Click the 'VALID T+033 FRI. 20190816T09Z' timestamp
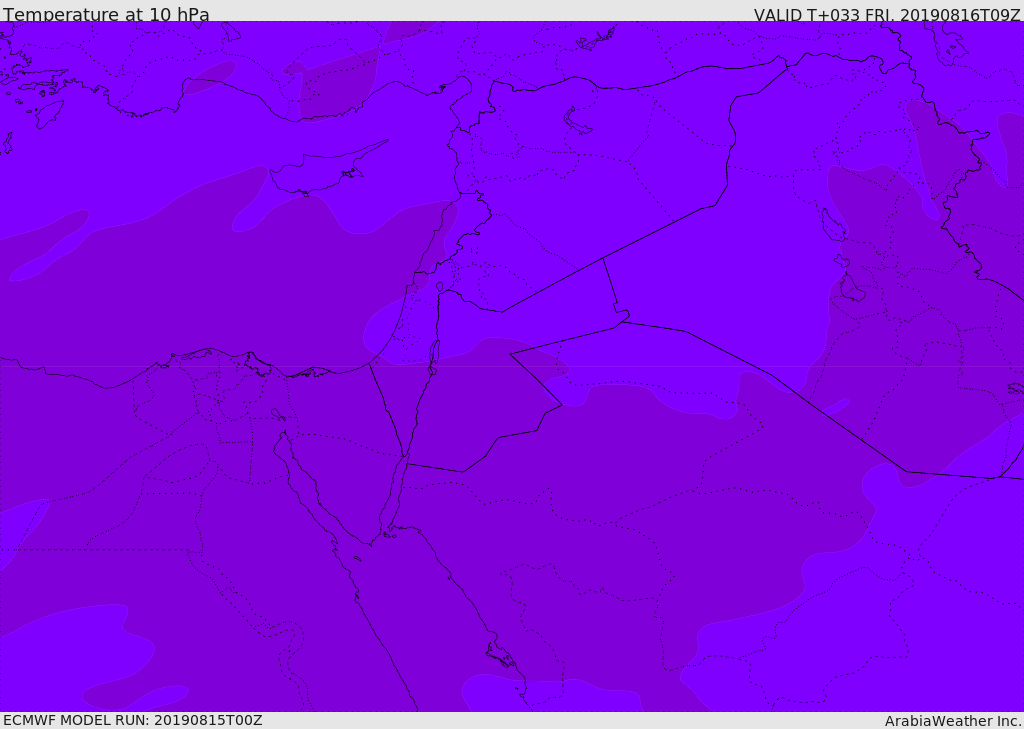This screenshot has width=1024, height=729. pos(887,15)
